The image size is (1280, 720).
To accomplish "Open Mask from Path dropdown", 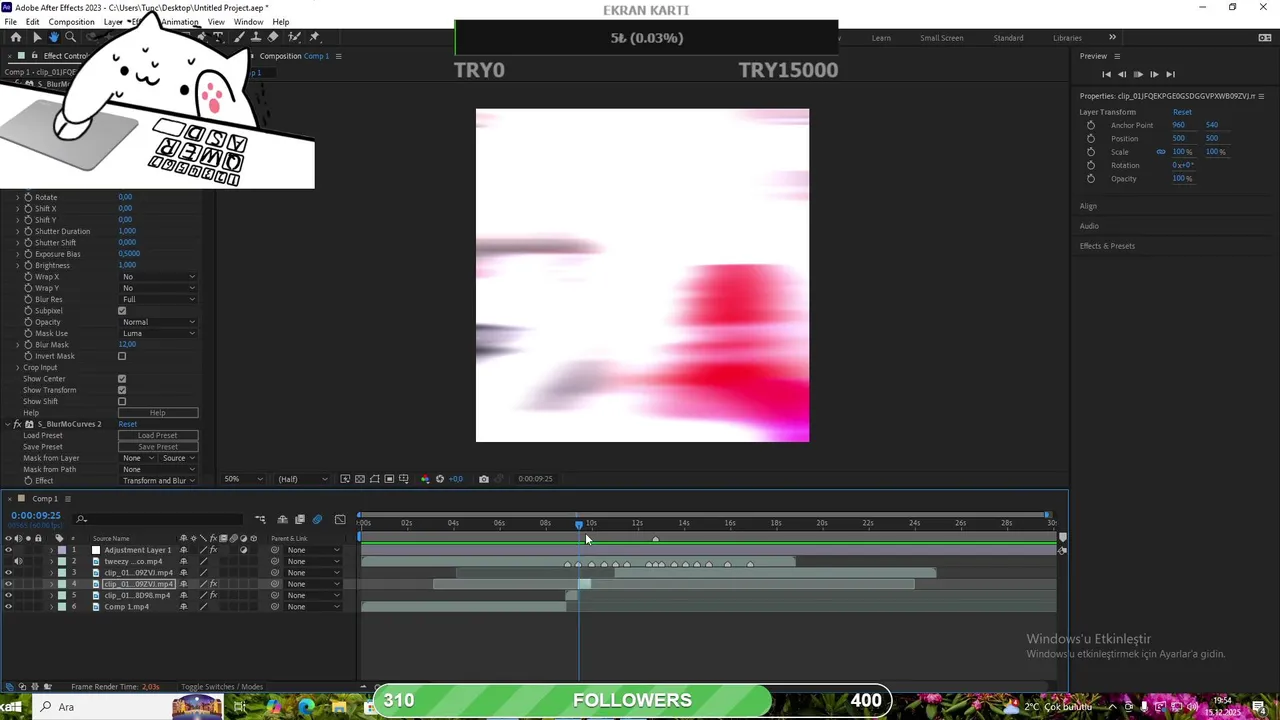I will [x=158, y=469].
